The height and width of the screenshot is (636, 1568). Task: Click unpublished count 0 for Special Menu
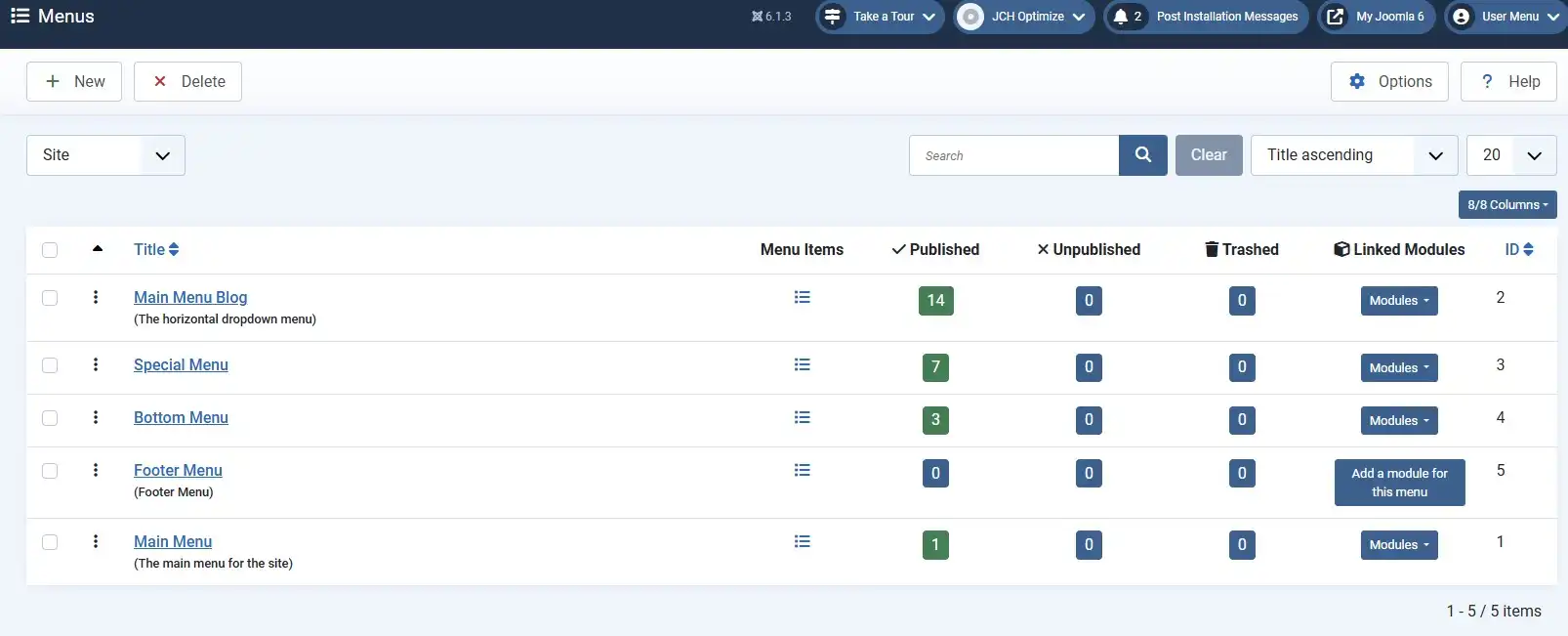point(1089,368)
